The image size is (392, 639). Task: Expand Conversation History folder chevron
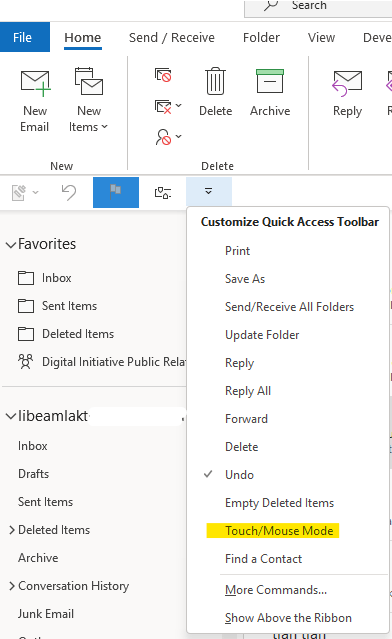(11, 586)
